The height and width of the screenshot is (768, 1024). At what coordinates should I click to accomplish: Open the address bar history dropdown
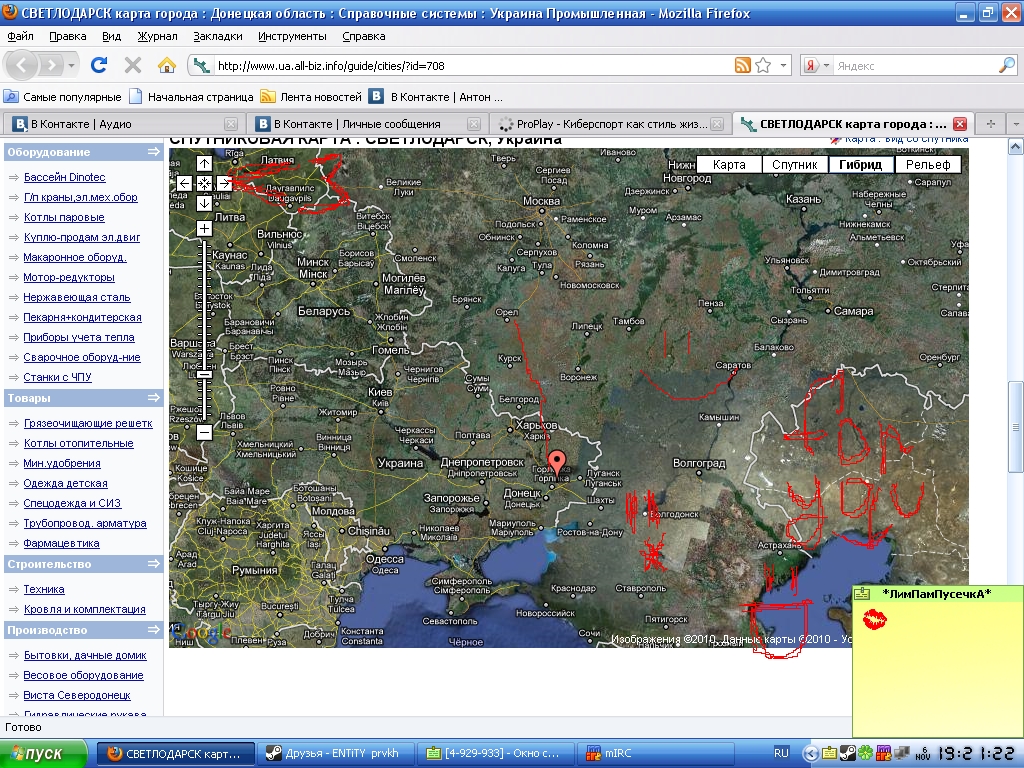coord(783,65)
